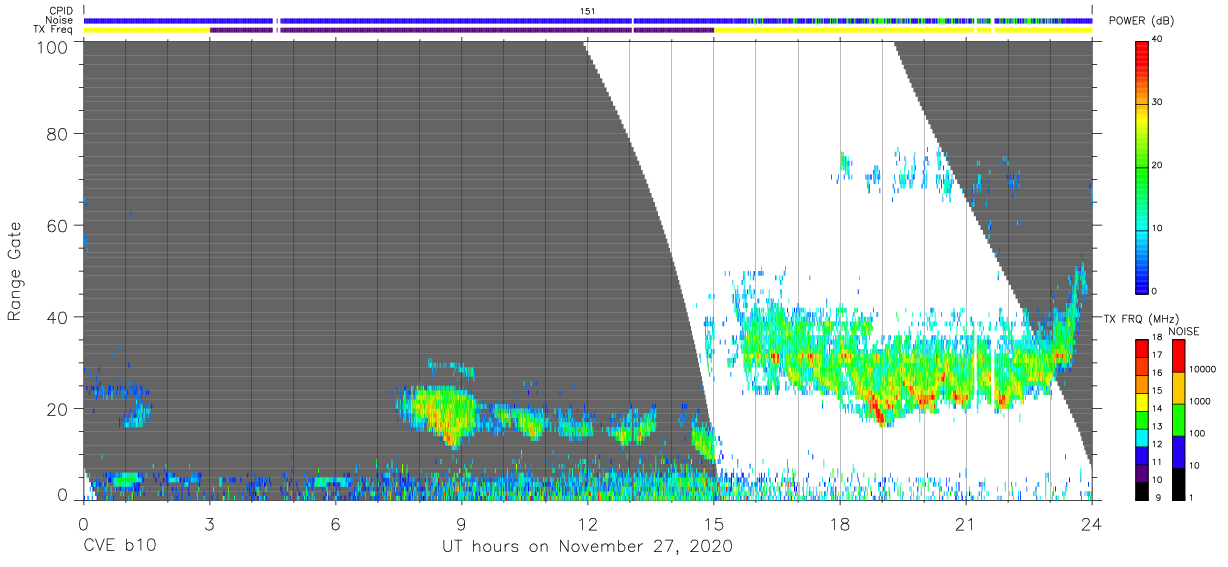
Task: Click the '21' hour tick on the UT axis
Action: 966,523
